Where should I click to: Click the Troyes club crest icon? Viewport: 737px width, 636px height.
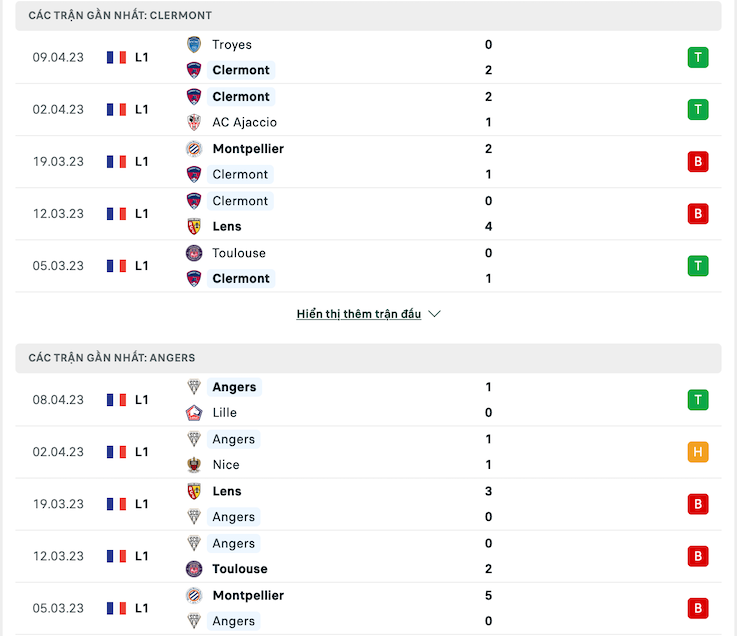click(194, 45)
